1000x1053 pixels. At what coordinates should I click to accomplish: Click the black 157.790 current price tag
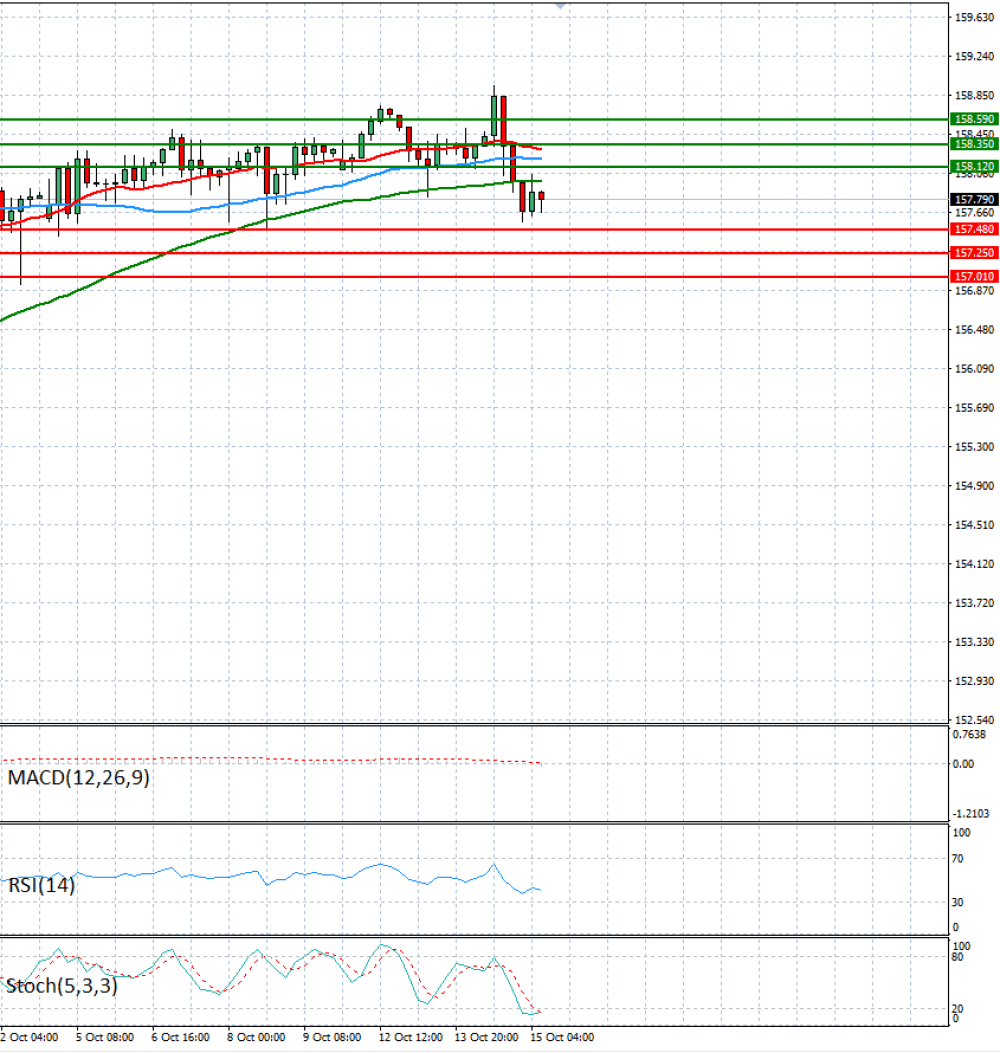click(x=974, y=199)
